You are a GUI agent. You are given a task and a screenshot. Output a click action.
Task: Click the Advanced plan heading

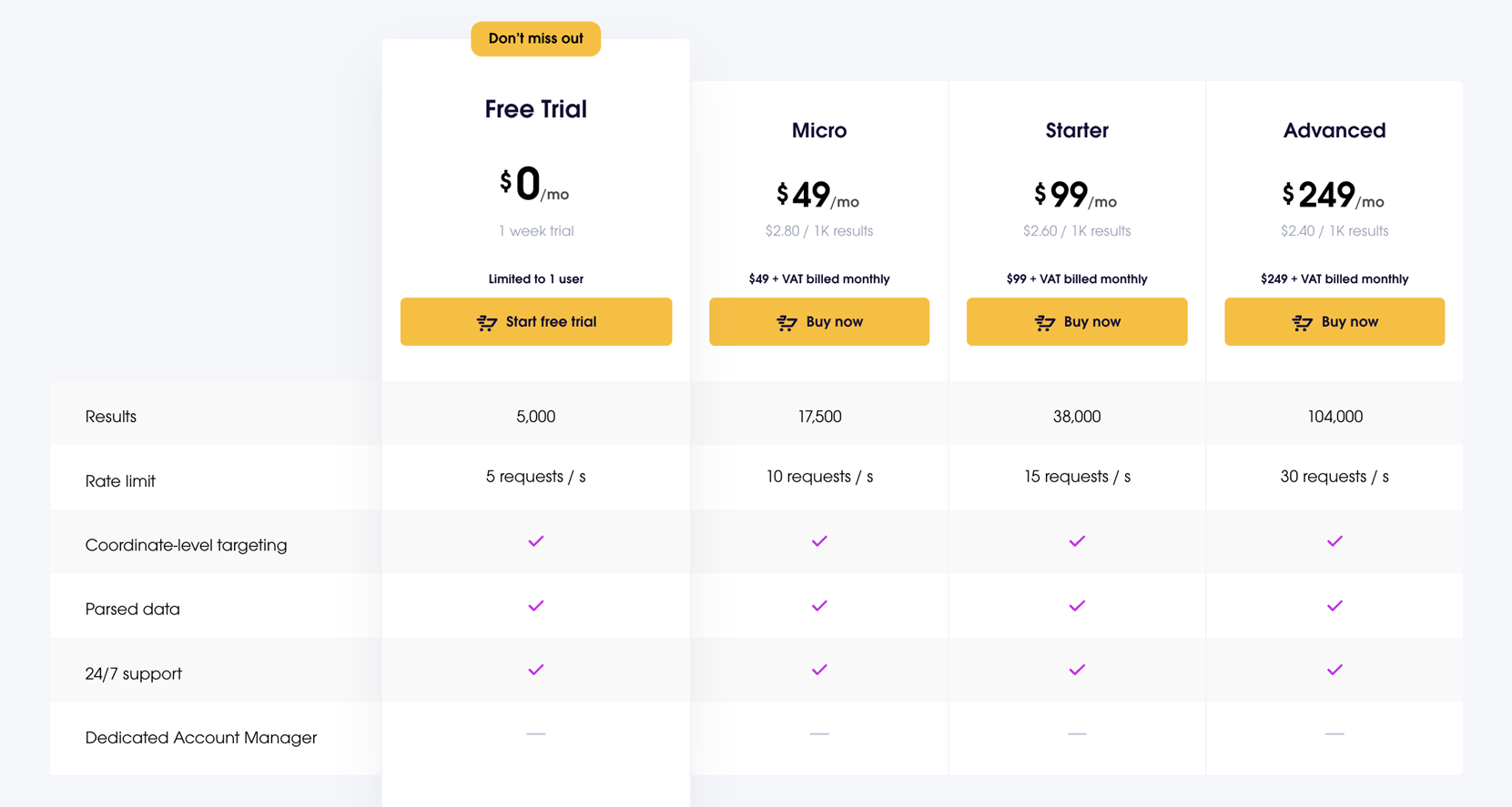coord(1334,131)
